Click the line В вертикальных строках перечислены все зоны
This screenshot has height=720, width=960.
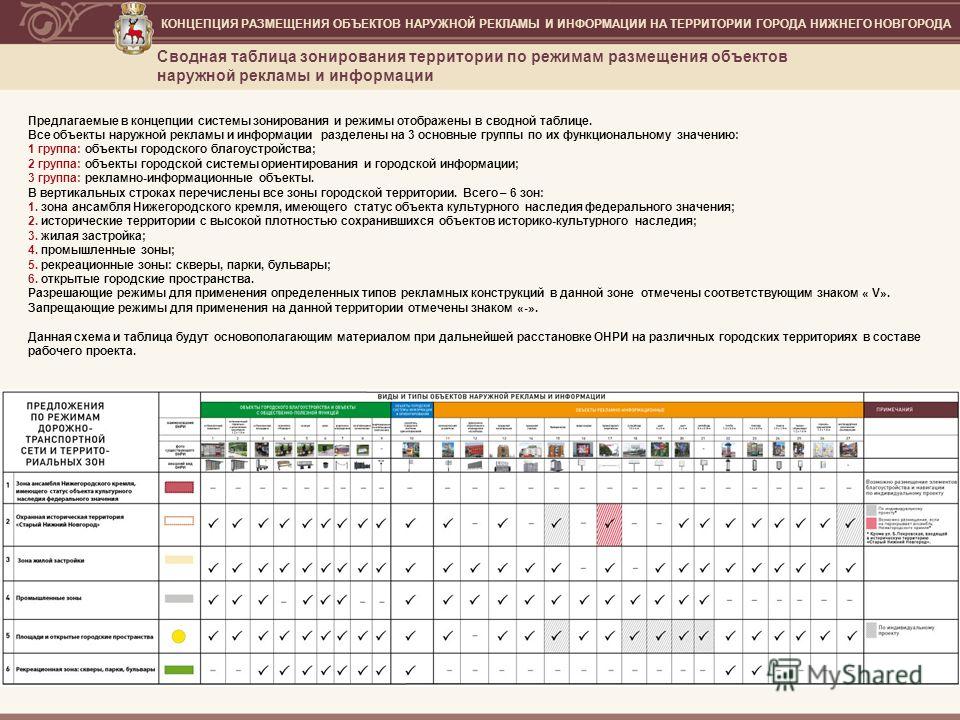click(285, 192)
